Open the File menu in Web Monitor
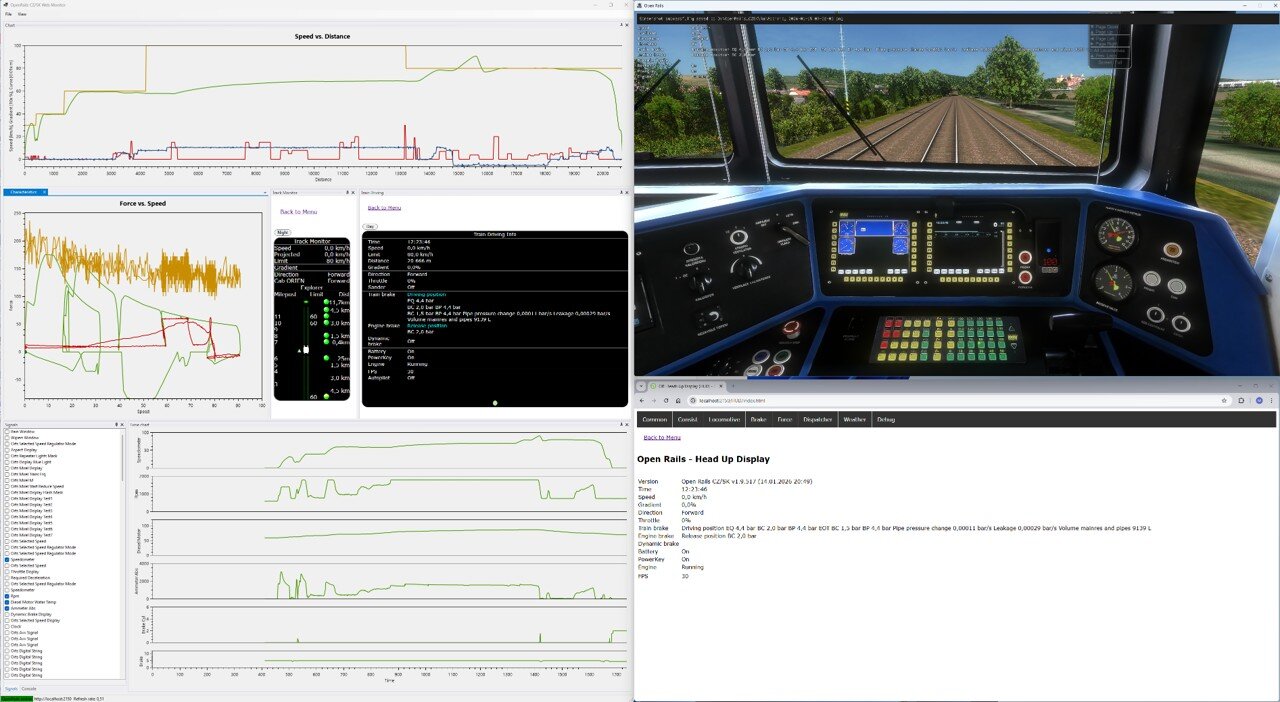Screen dimensions: 1280x702 (8, 15)
